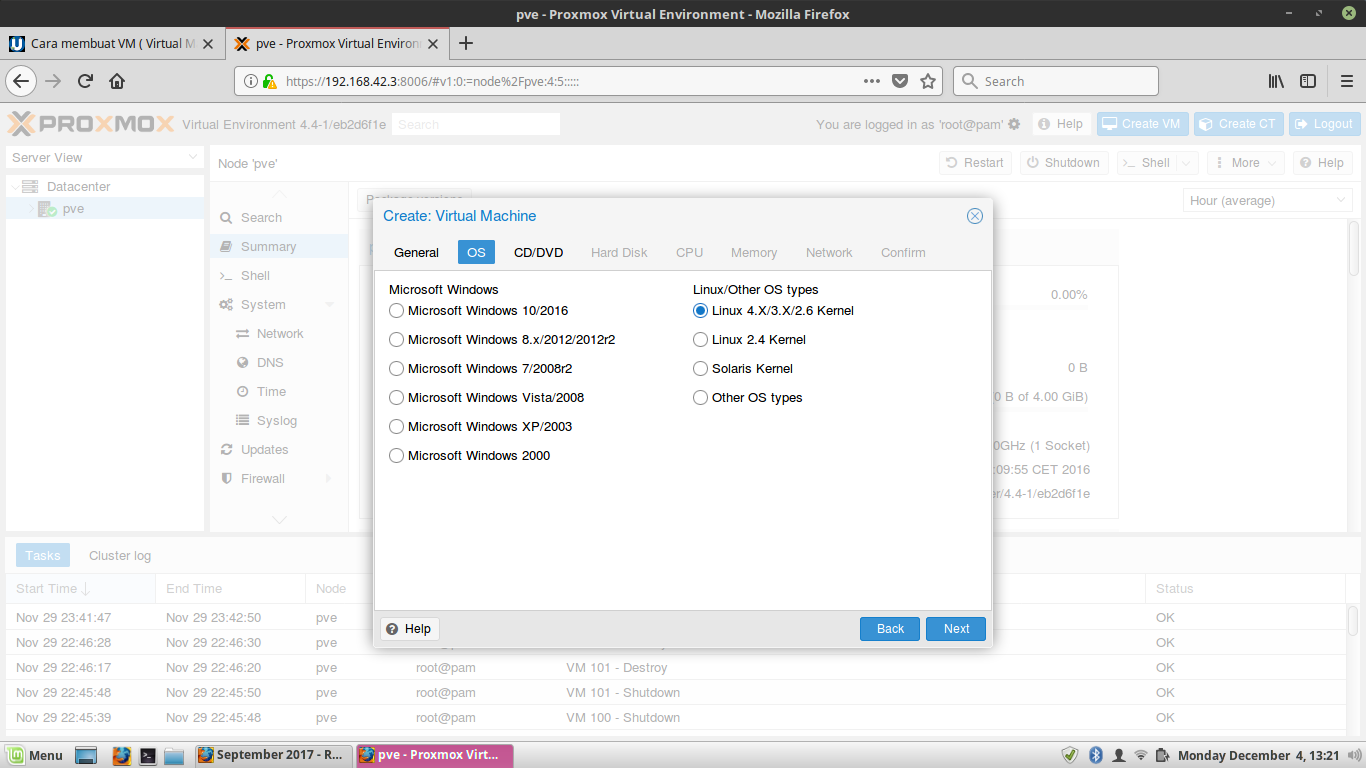This screenshot has width=1366, height=768.
Task: Open the CD/DVD wizard tab
Action: click(538, 252)
